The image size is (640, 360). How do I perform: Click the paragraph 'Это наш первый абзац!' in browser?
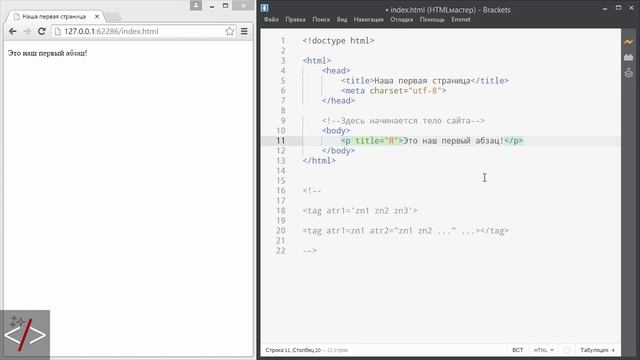tap(47, 53)
